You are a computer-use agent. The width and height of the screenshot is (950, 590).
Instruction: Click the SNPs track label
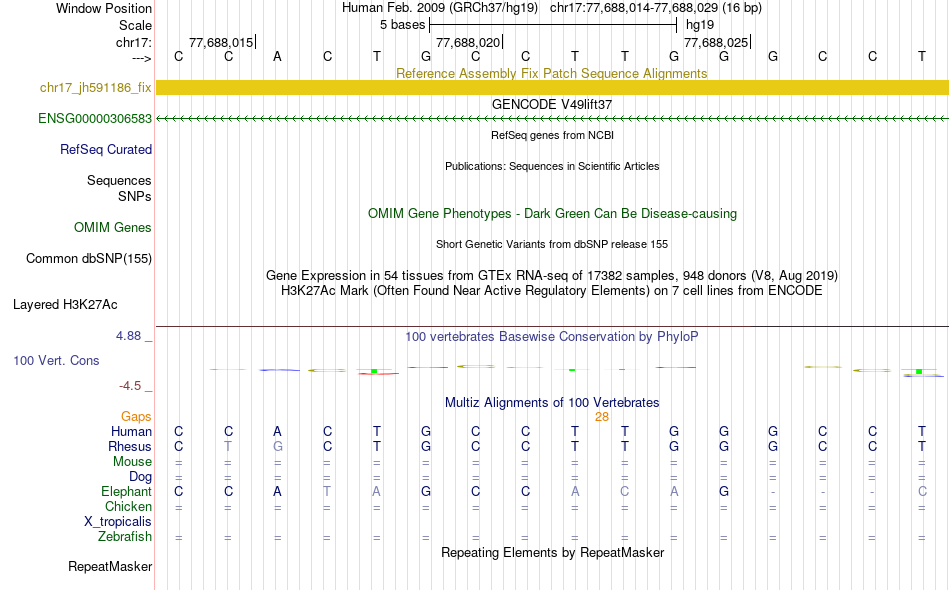click(135, 197)
